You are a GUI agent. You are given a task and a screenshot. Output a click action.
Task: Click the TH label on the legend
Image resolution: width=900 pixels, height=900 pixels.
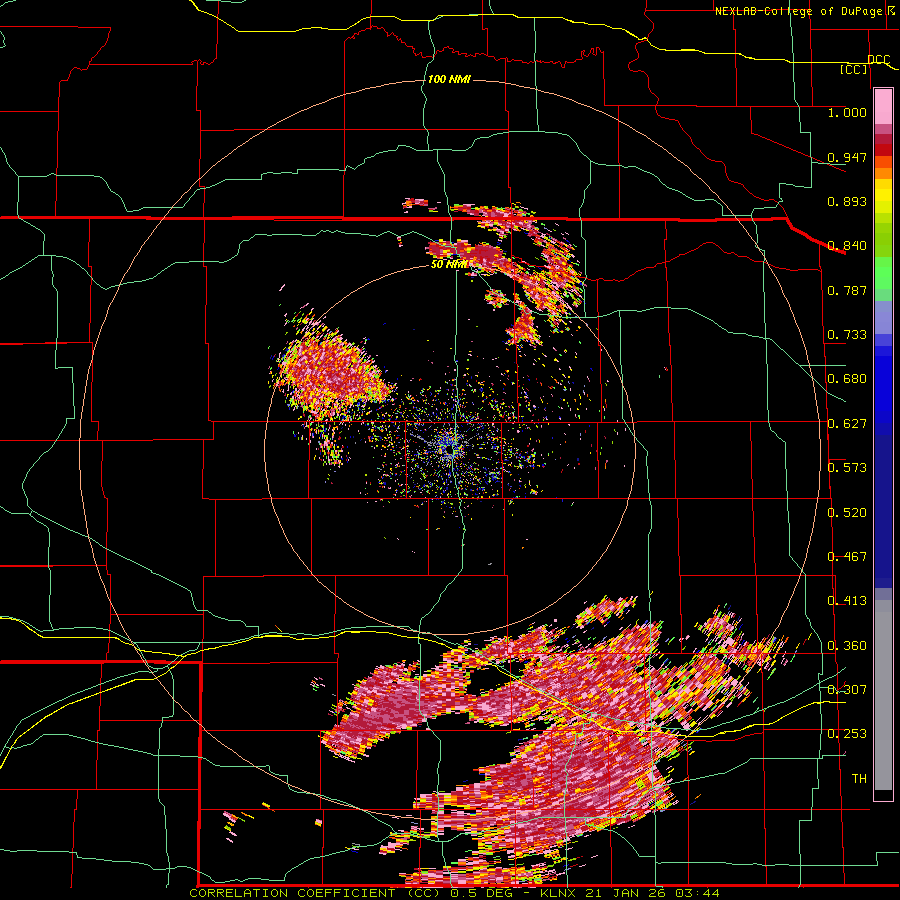[859, 778]
